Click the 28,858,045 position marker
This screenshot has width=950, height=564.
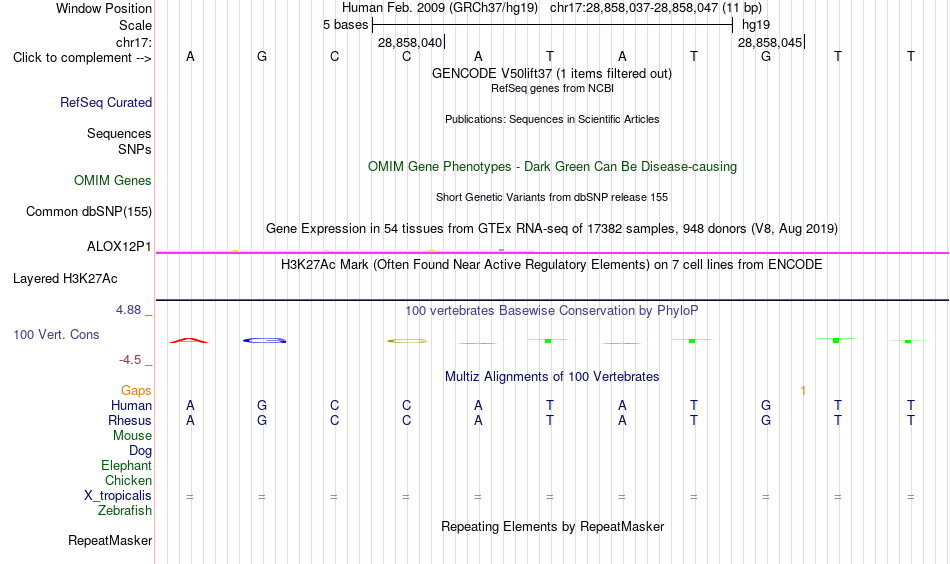(770, 42)
